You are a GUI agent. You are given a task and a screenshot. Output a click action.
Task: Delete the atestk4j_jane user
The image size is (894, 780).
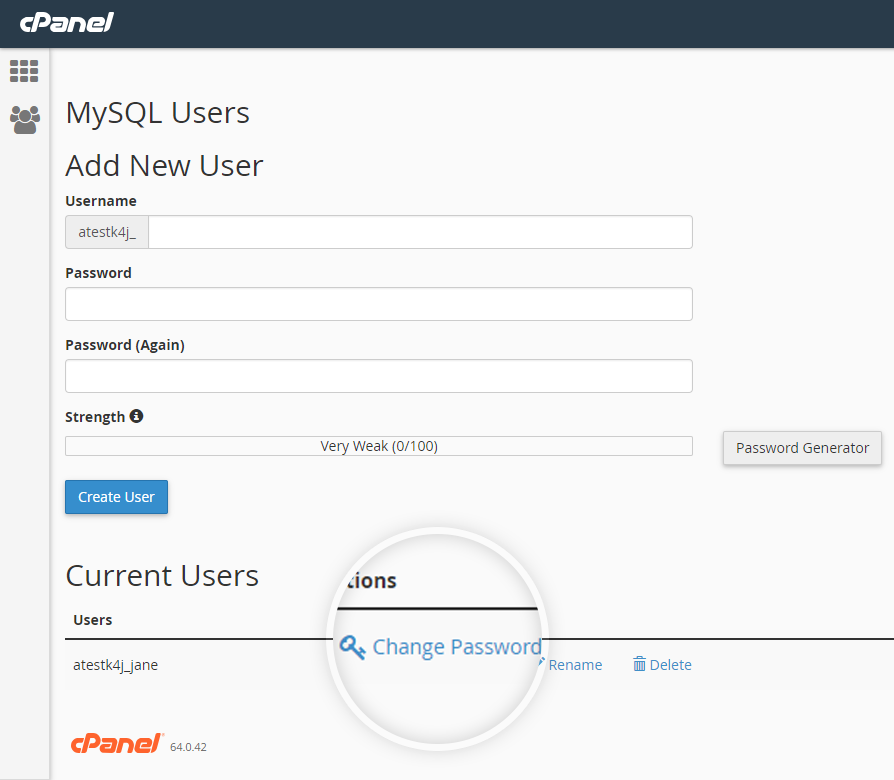tap(670, 665)
